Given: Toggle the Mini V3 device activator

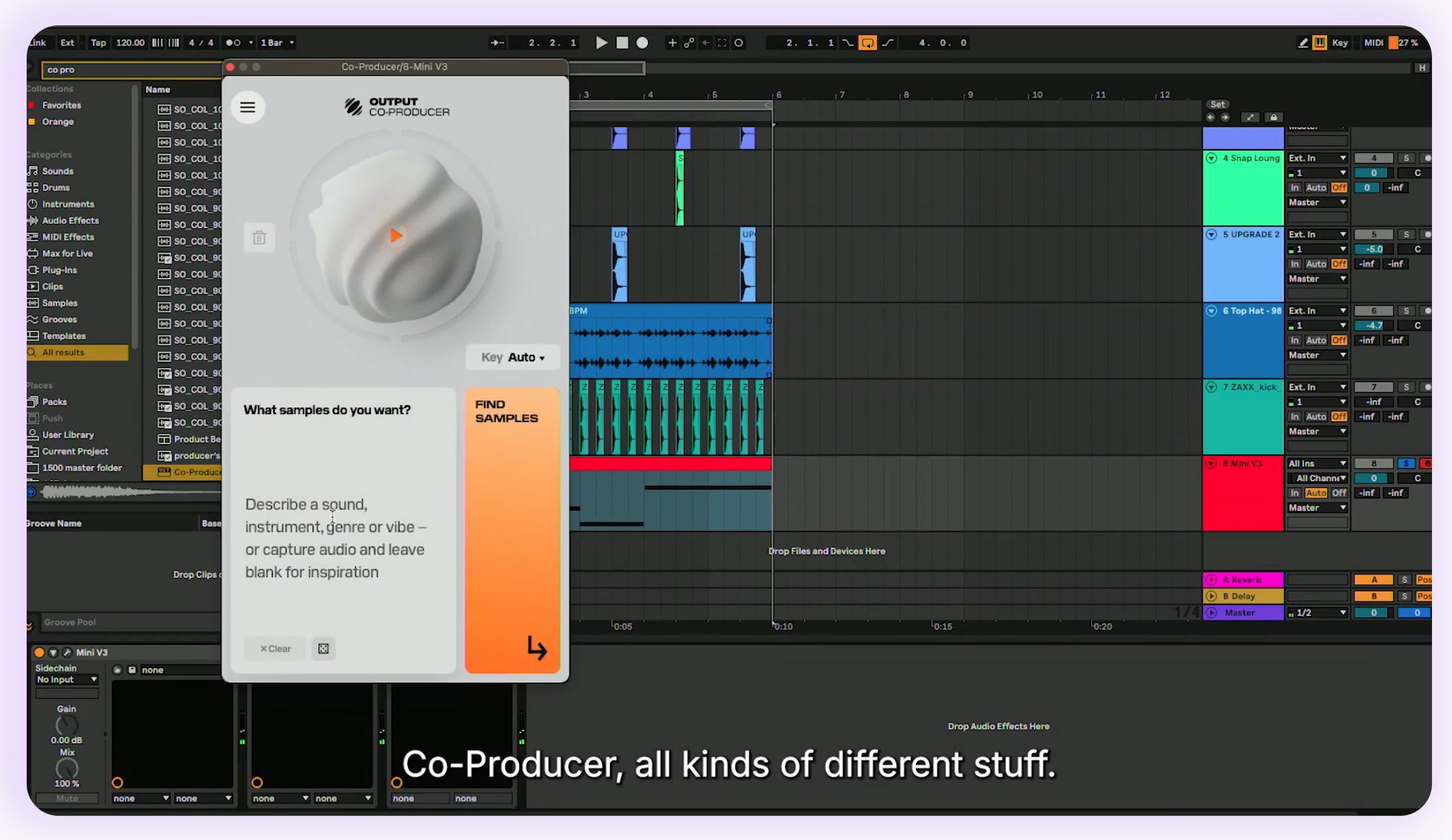Looking at the screenshot, I should (39, 653).
